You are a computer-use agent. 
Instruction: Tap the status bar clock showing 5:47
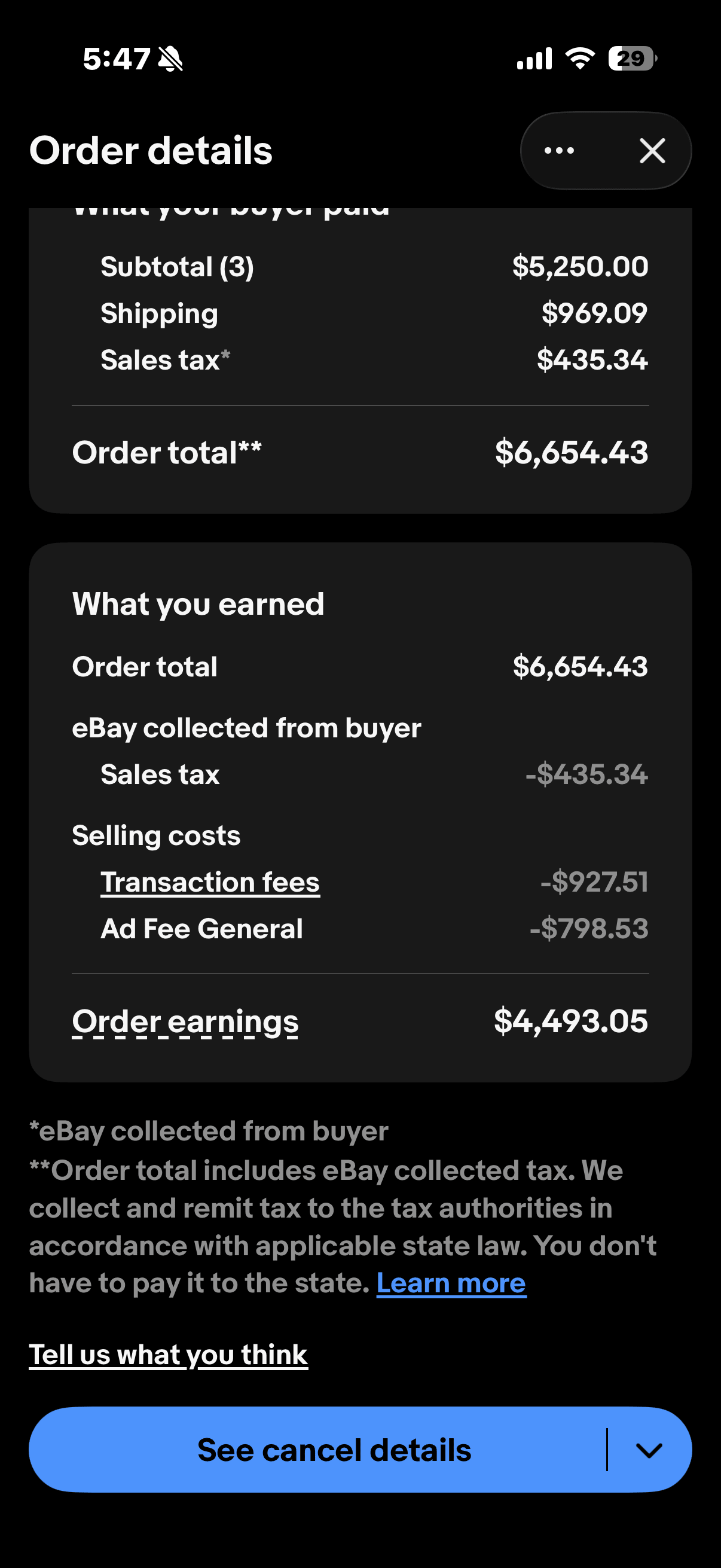coord(116,59)
